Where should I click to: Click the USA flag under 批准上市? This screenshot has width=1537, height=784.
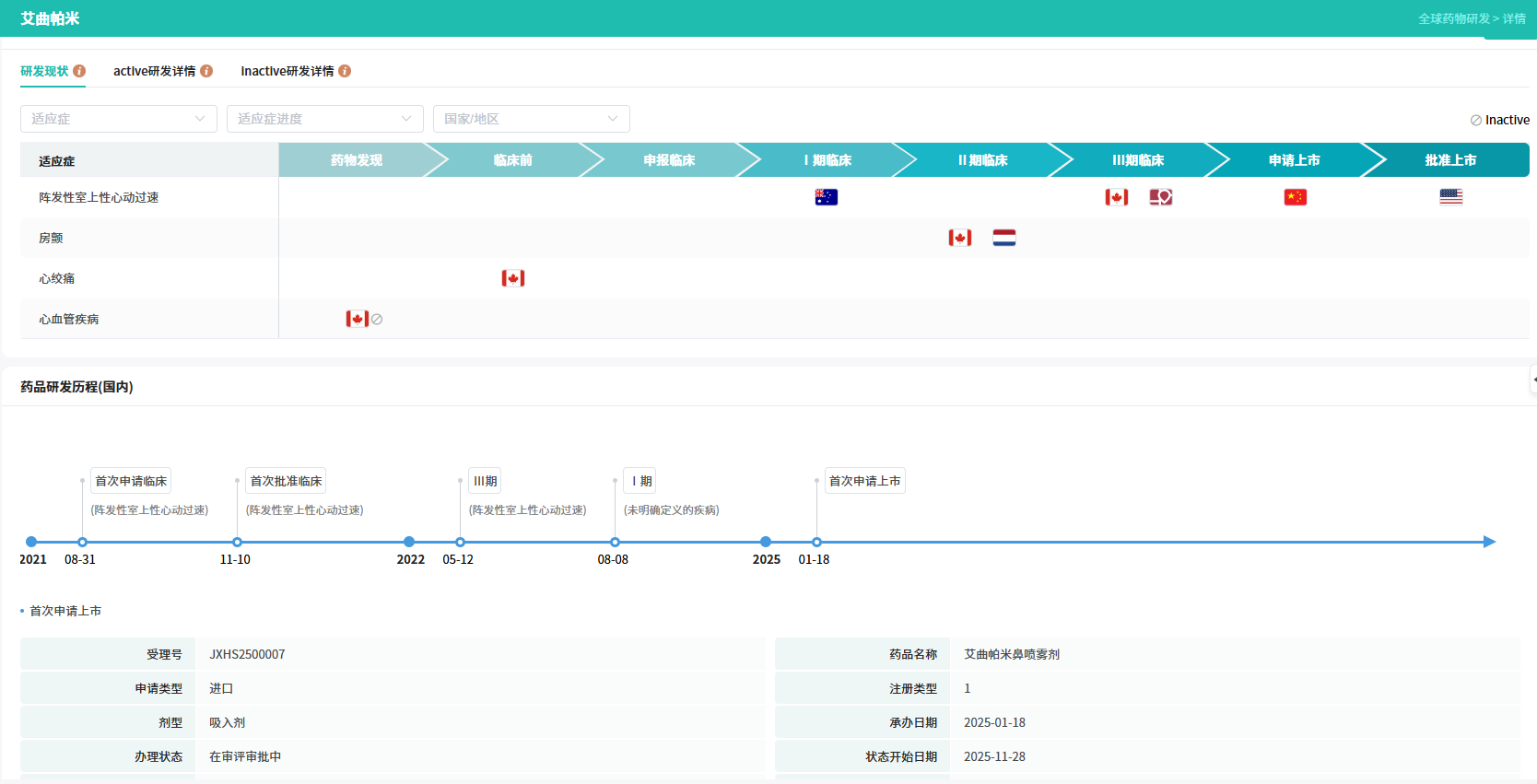(1450, 197)
